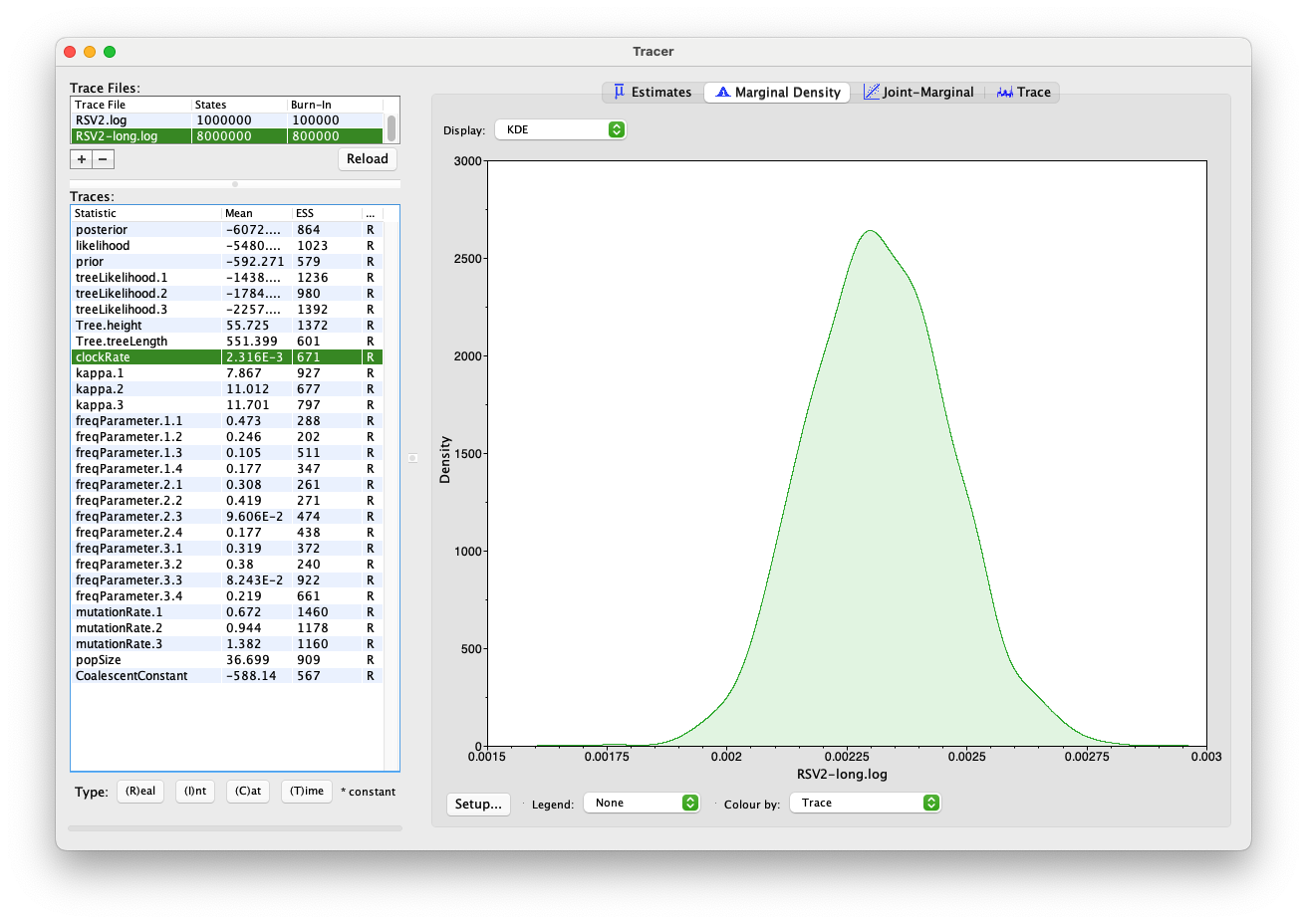Select the Marginal Density tab
The width and height of the screenshot is (1307, 924).
[x=777, y=92]
